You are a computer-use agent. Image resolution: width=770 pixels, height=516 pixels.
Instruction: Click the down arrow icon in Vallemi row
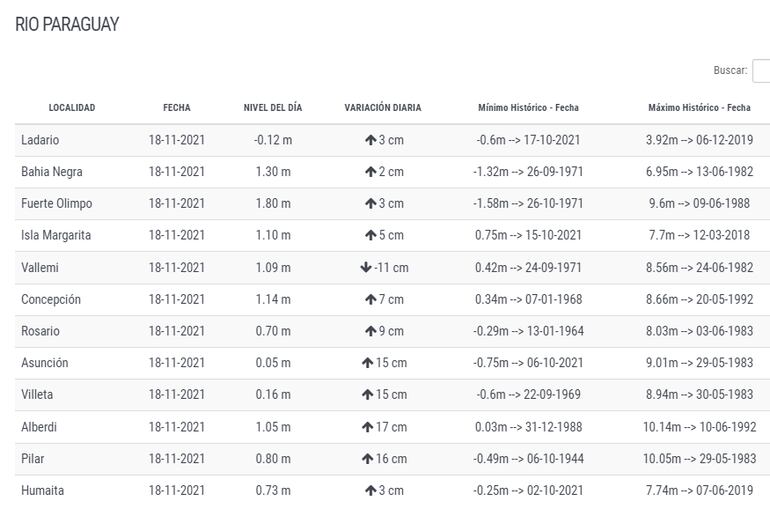[366, 267]
